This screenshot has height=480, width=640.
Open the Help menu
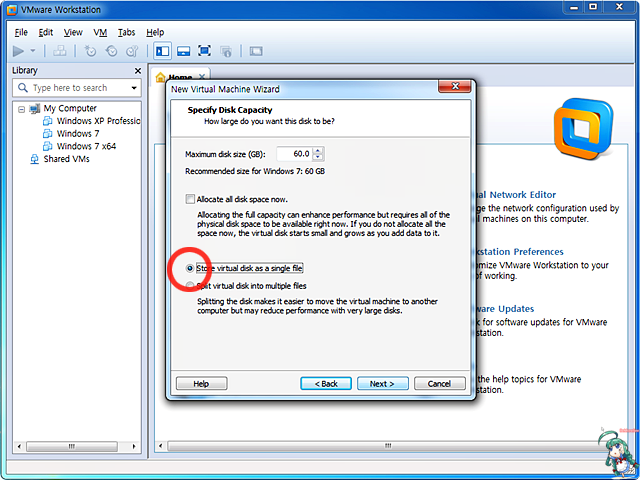[x=155, y=32]
